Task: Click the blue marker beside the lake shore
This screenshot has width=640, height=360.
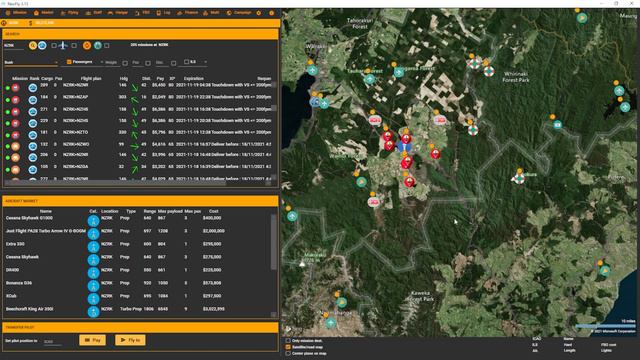Action: click(315, 102)
